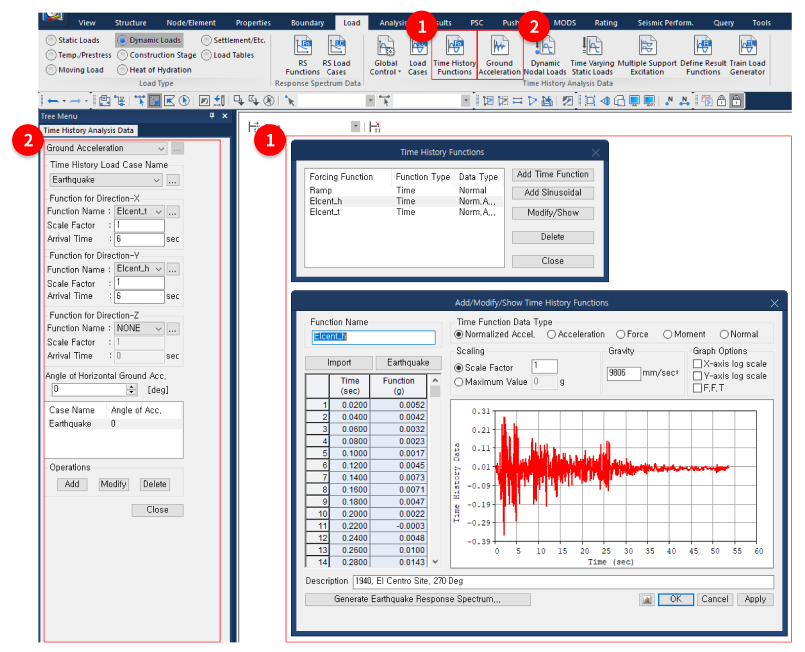Open the Dynamic Nodal Loads tool
This screenshot has height=652, width=805.
tap(544, 52)
